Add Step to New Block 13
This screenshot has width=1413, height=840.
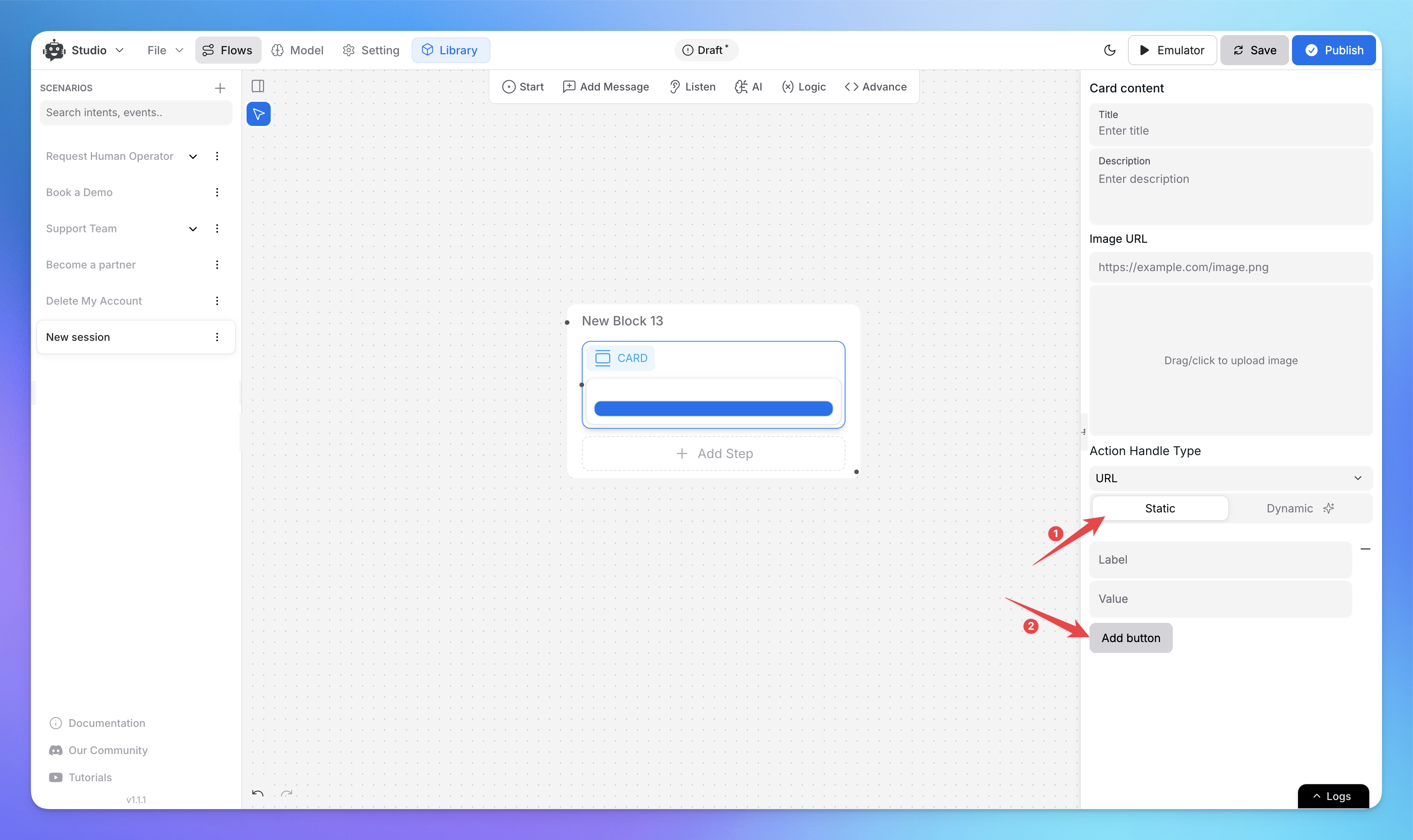[x=714, y=454]
